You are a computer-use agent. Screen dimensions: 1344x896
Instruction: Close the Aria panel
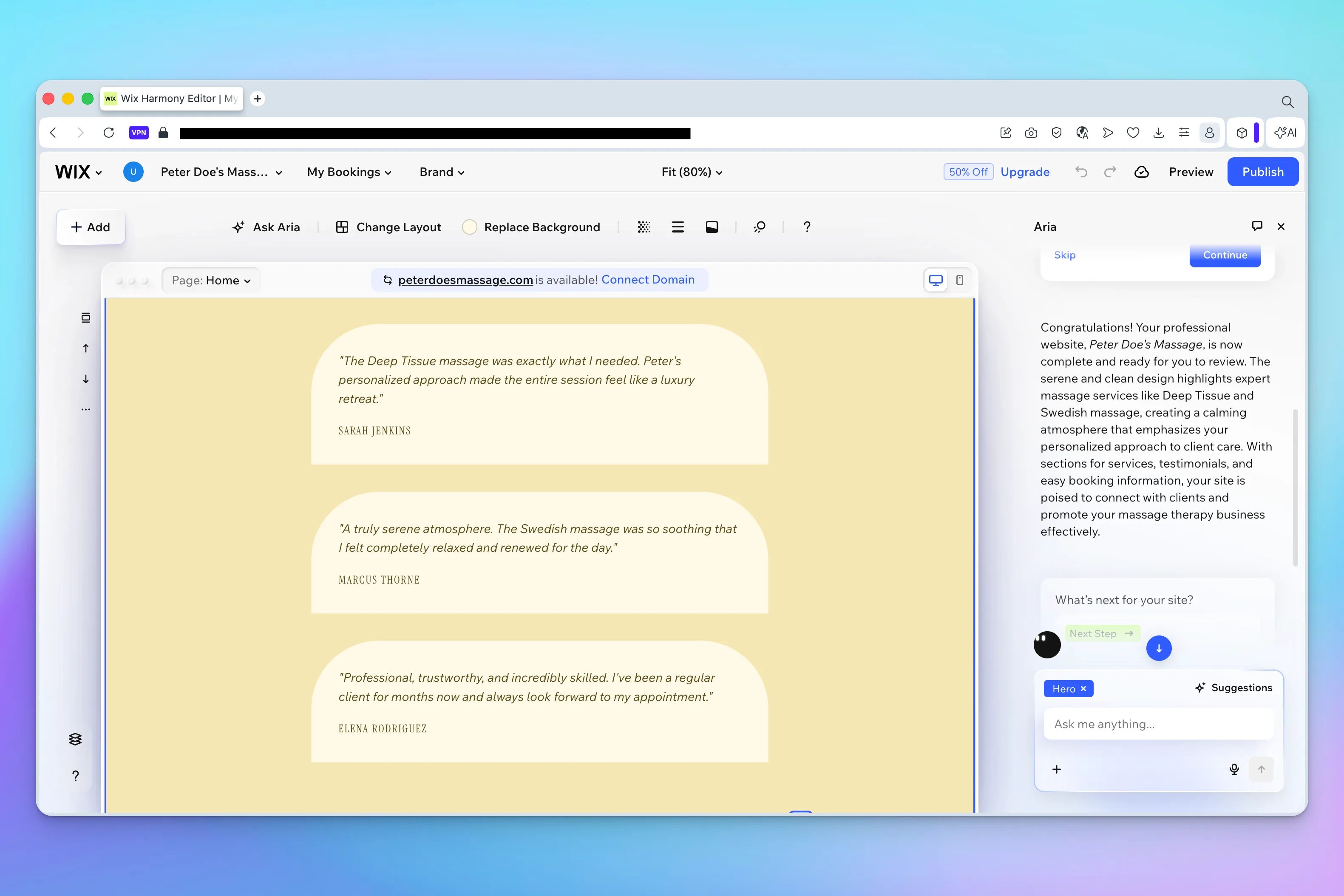click(1281, 226)
